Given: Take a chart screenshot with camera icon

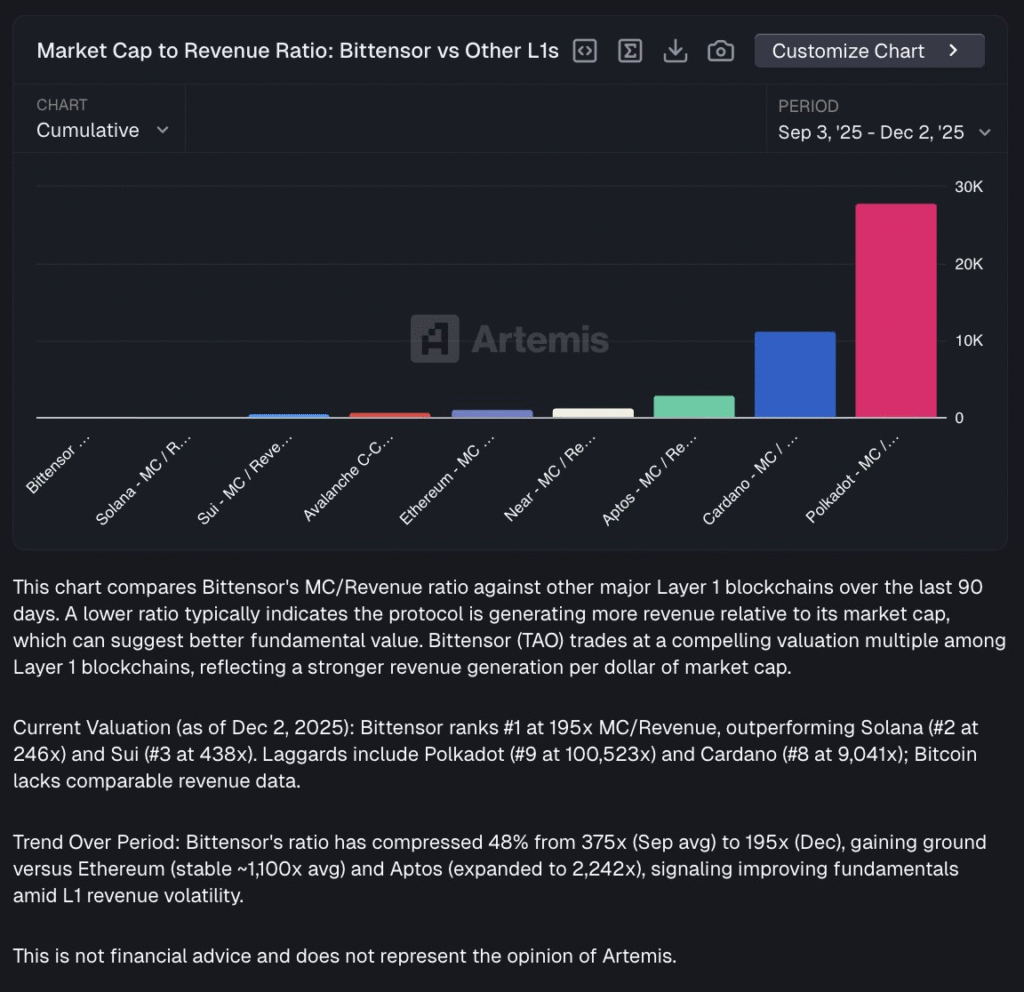Looking at the screenshot, I should [x=720, y=51].
